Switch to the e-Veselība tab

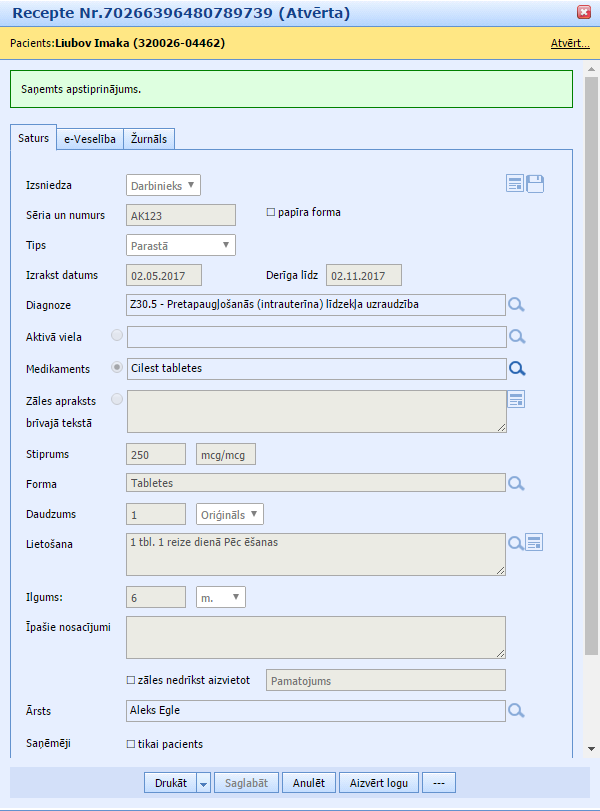point(90,139)
